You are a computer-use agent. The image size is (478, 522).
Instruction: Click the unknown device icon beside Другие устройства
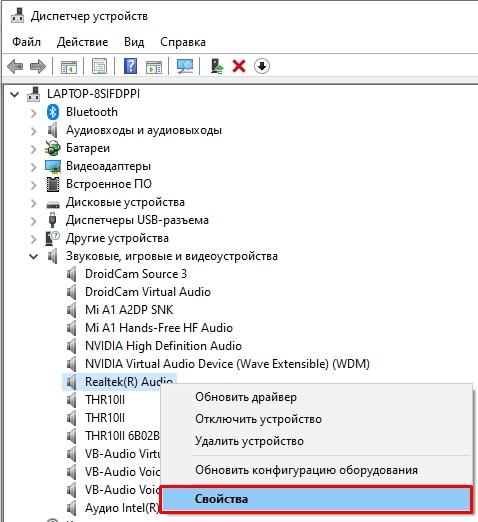coord(52,238)
